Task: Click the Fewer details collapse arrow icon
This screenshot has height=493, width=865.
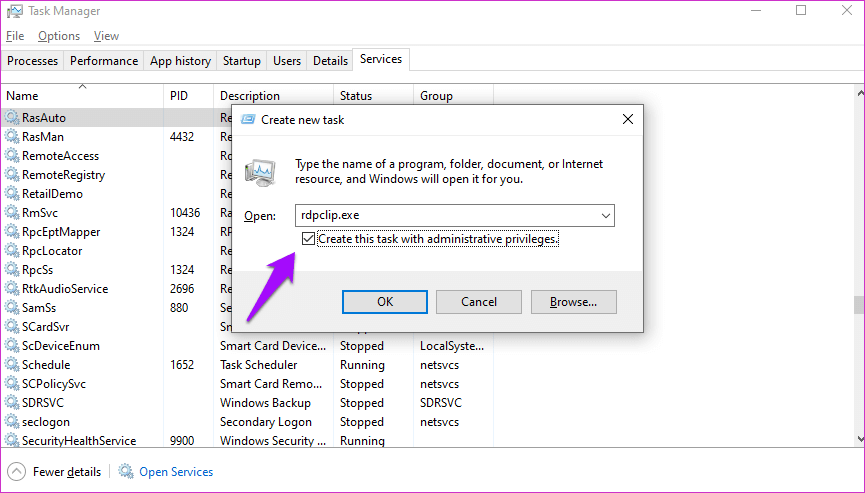Action: point(16,471)
